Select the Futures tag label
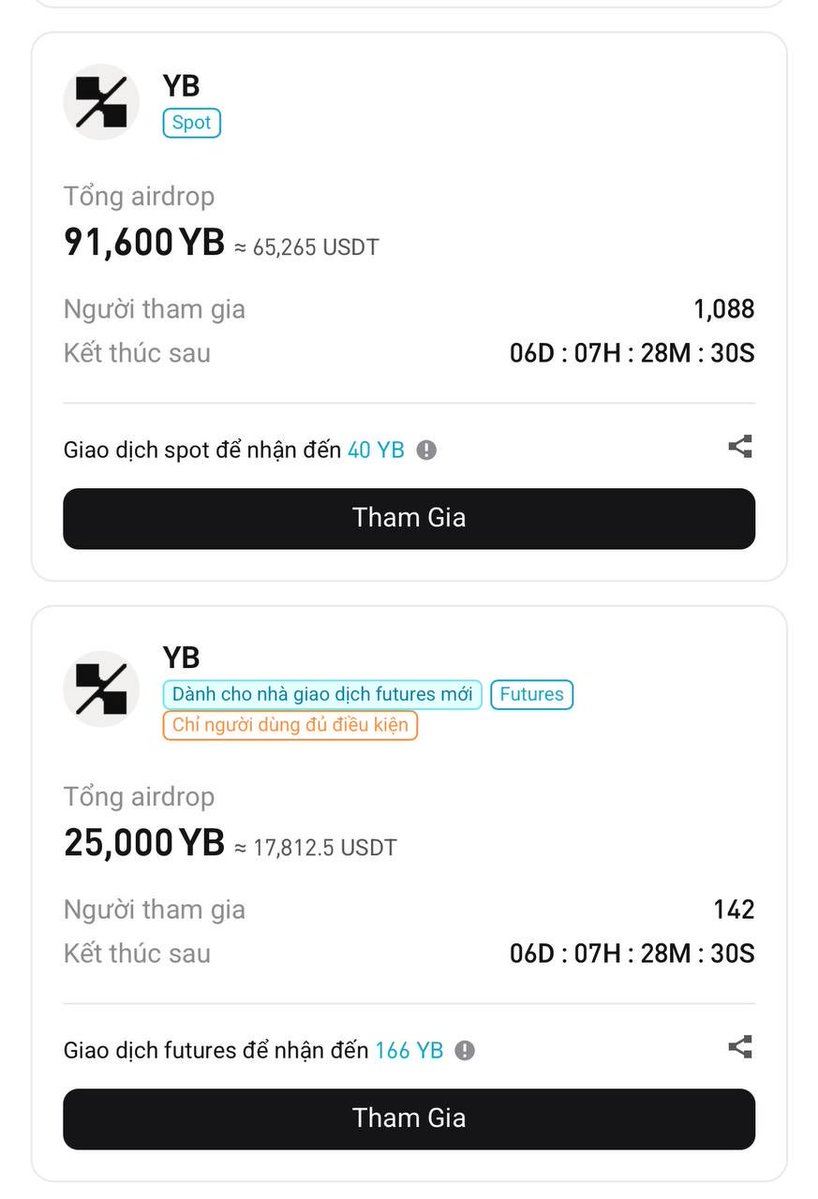The width and height of the screenshot is (818, 1199). [531, 694]
